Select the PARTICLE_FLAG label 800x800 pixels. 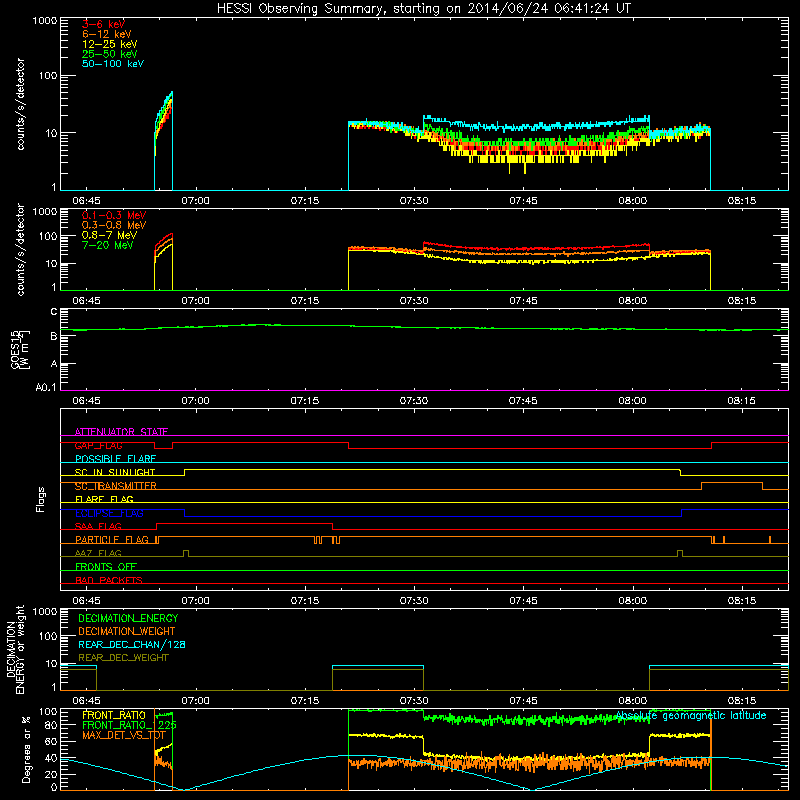coord(112,540)
